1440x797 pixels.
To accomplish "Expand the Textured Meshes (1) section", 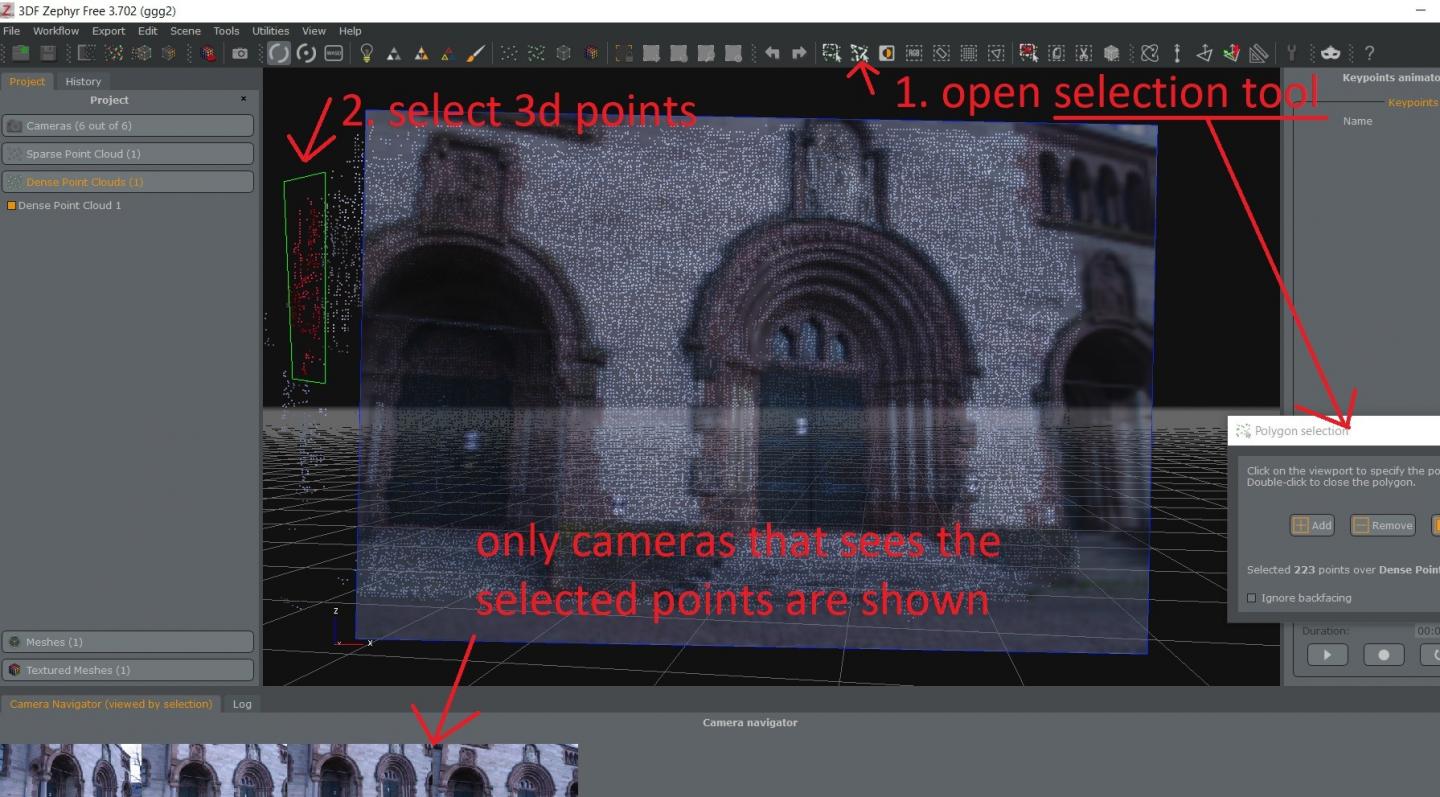I will (x=127, y=670).
